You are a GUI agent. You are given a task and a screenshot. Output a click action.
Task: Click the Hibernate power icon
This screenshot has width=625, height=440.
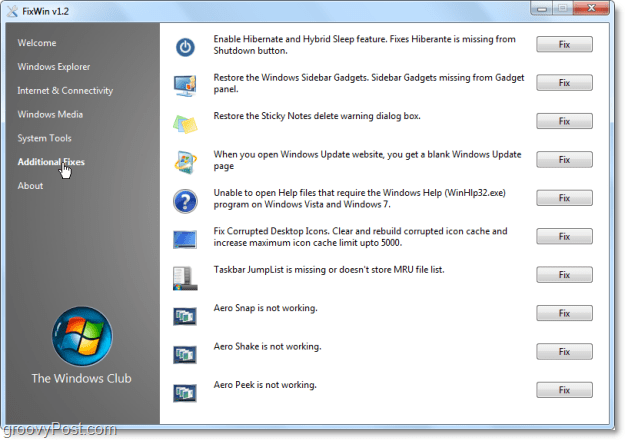pyautogui.click(x=185, y=47)
